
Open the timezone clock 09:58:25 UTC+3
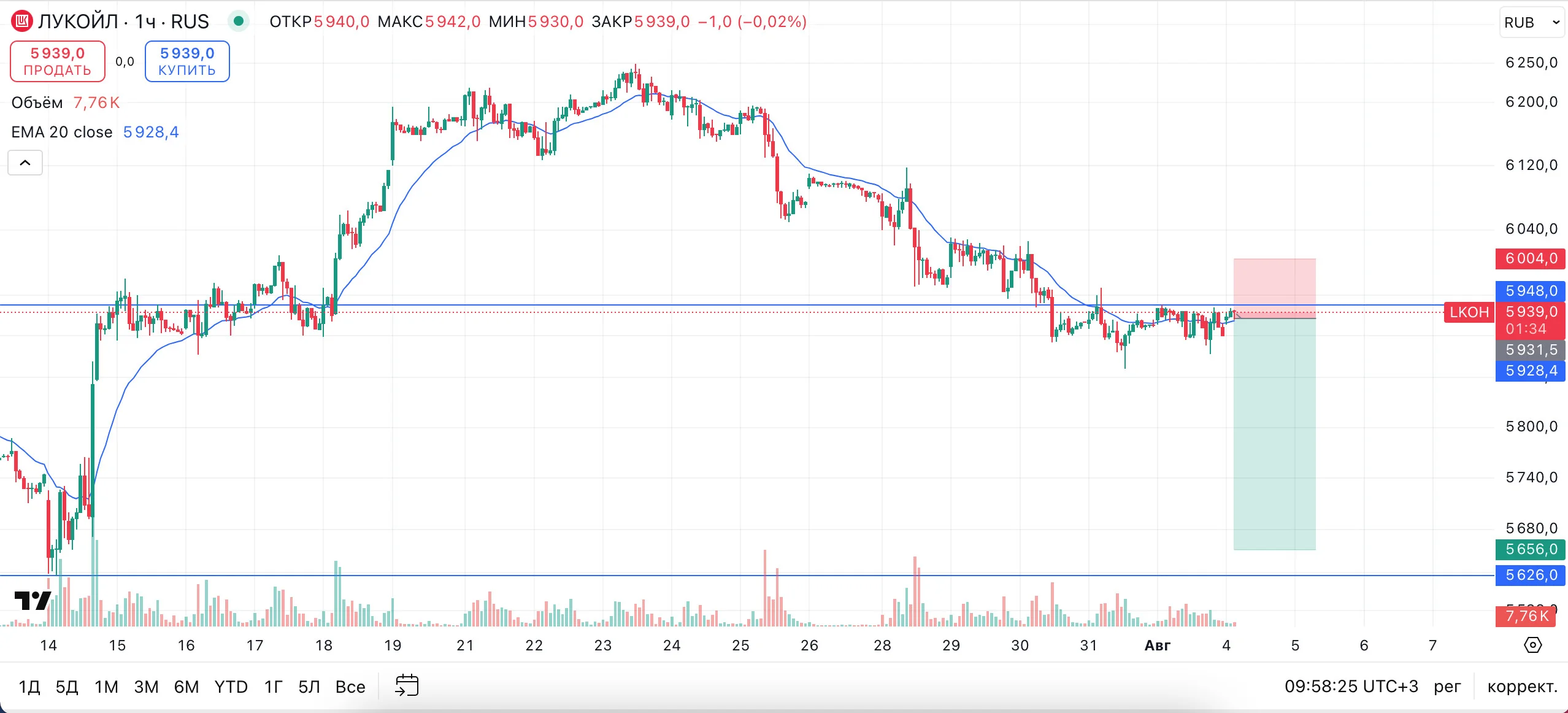pyautogui.click(x=1351, y=686)
